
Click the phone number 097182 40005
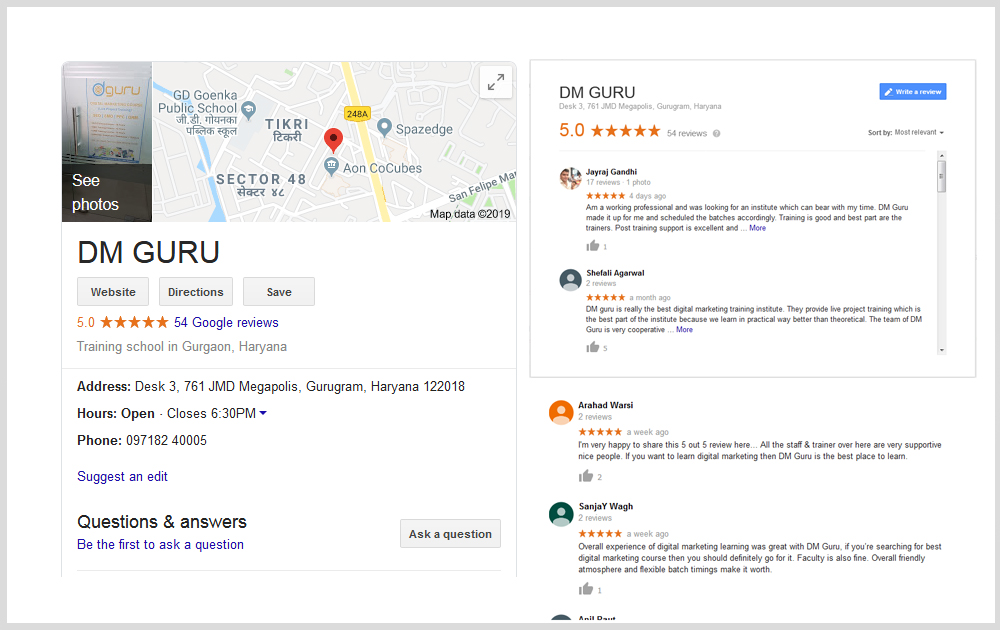pos(166,440)
